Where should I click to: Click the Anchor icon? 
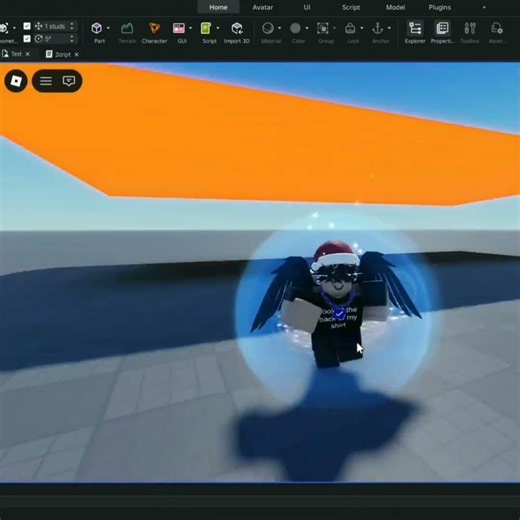(377, 28)
